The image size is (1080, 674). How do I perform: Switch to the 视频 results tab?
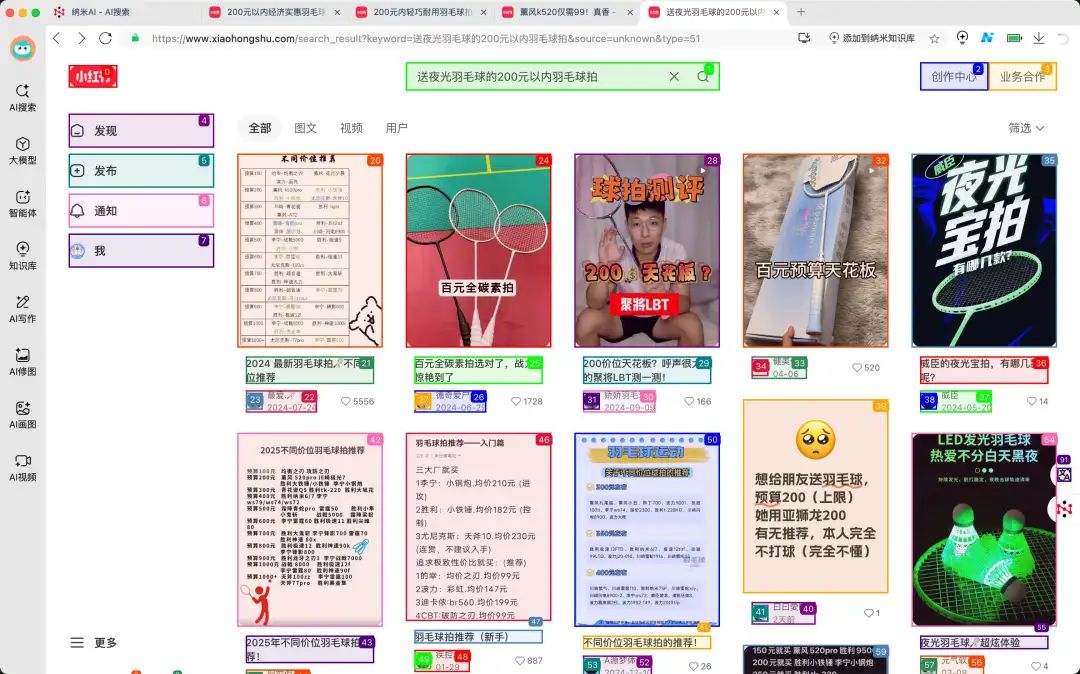[351, 128]
